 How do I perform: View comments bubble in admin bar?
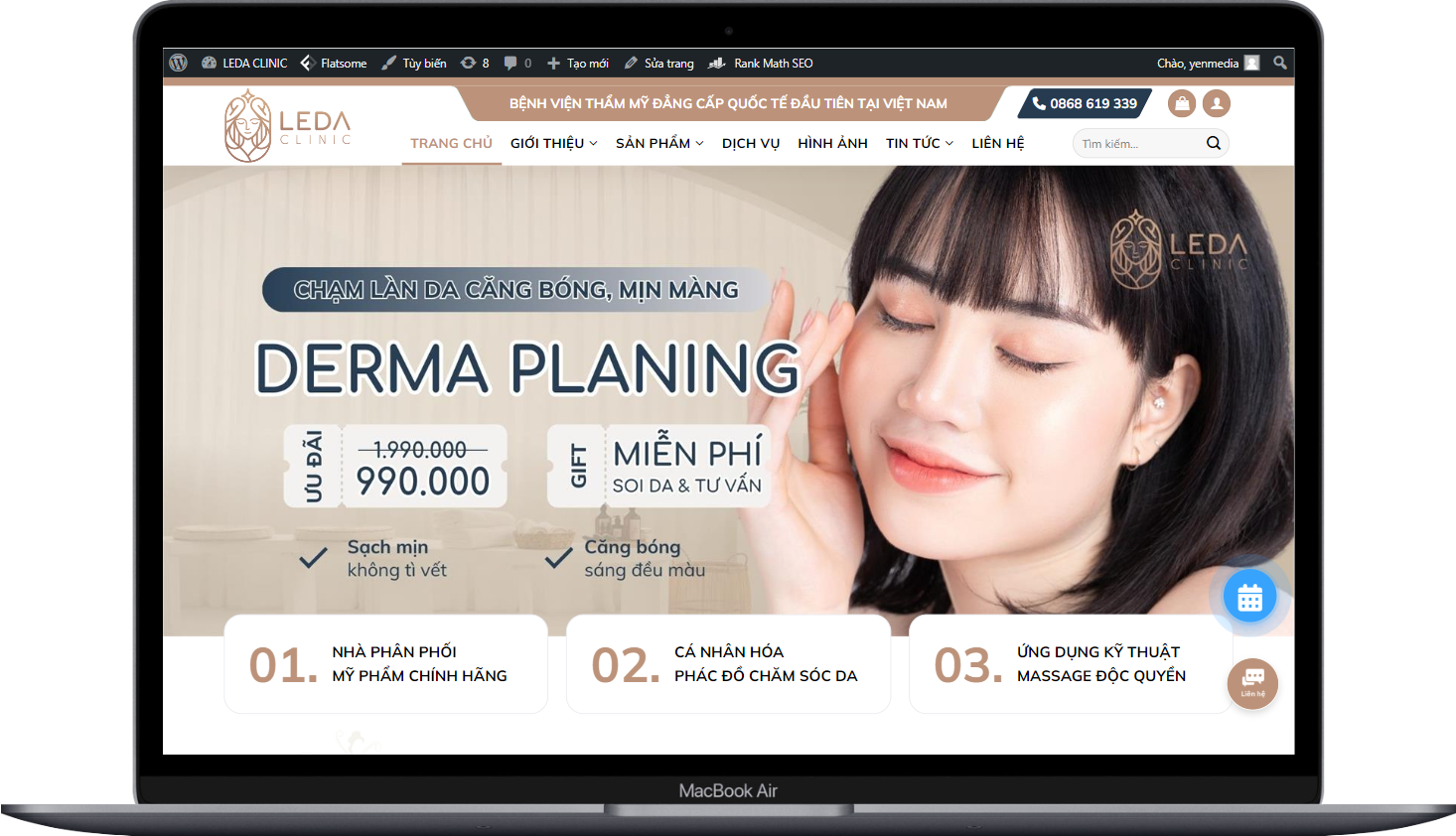pyautogui.click(x=517, y=63)
